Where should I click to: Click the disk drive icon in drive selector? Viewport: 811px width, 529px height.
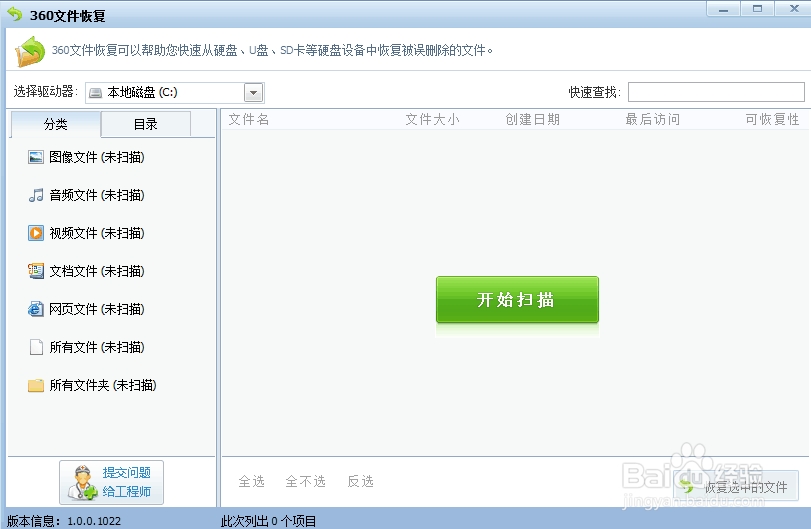[x=96, y=93]
